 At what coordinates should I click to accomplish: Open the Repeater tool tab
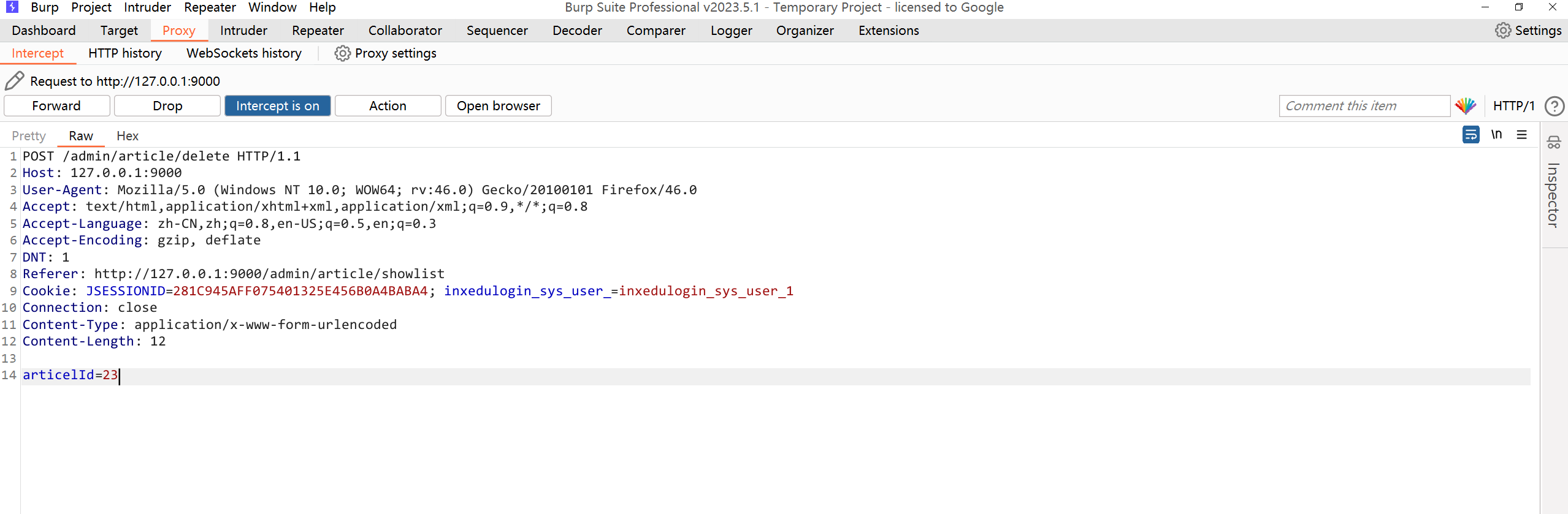(x=318, y=31)
